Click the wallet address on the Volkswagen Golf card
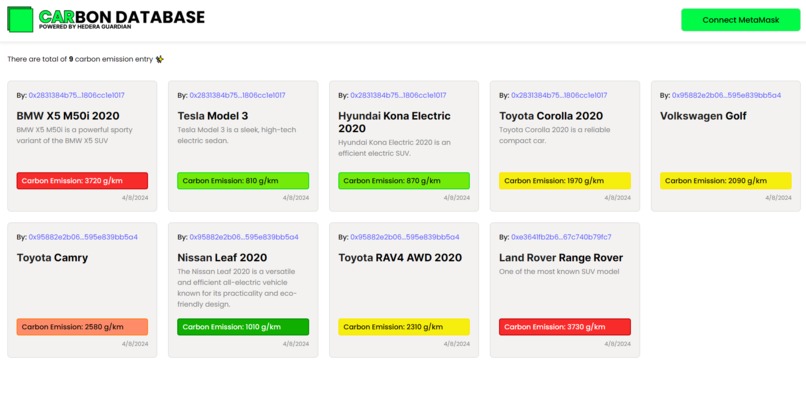Image resolution: width=806 pixels, height=400 pixels. tap(726, 95)
